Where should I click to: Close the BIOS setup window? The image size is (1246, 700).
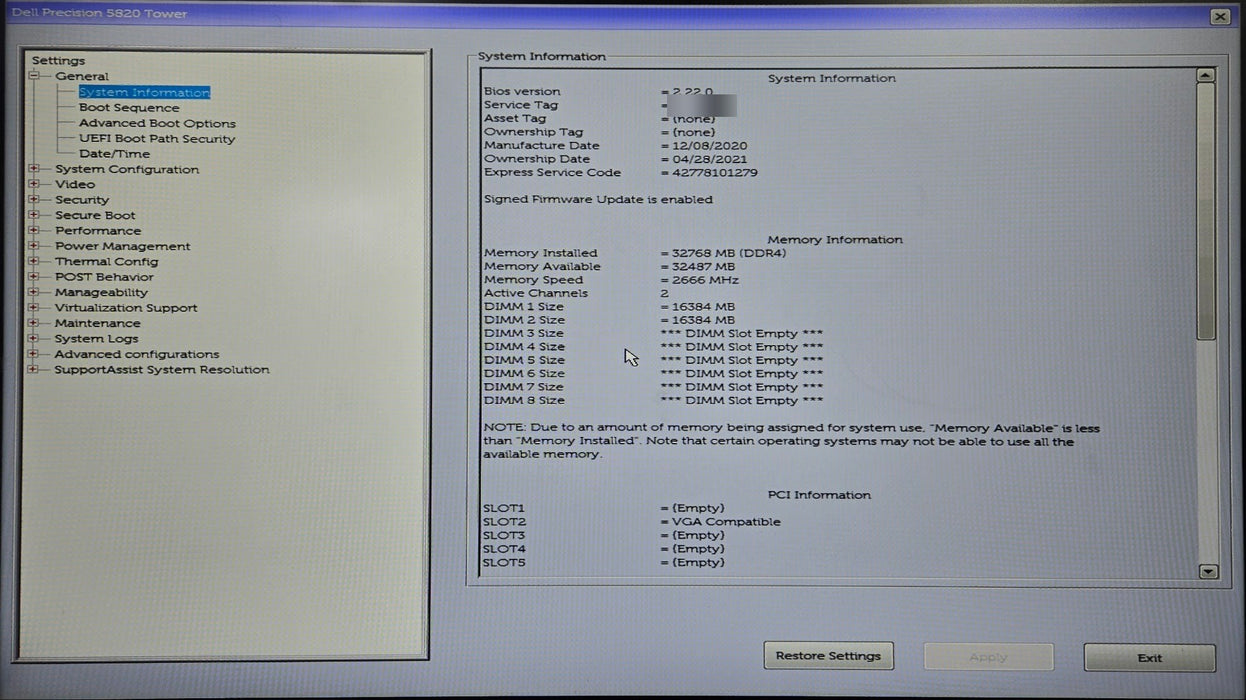[x=1219, y=16]
